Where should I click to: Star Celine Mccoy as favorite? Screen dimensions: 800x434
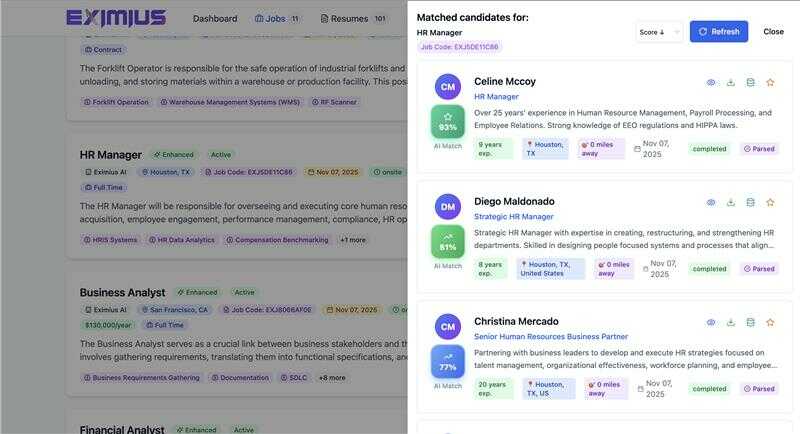coord(770,82)
